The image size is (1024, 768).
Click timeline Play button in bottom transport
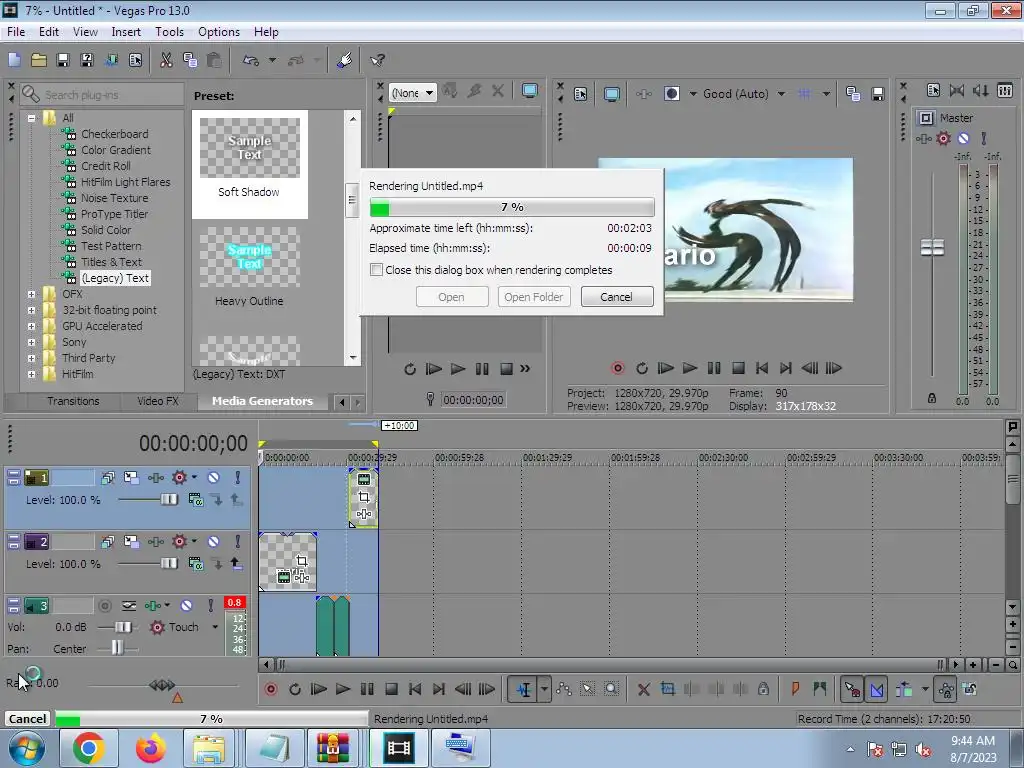342,689
